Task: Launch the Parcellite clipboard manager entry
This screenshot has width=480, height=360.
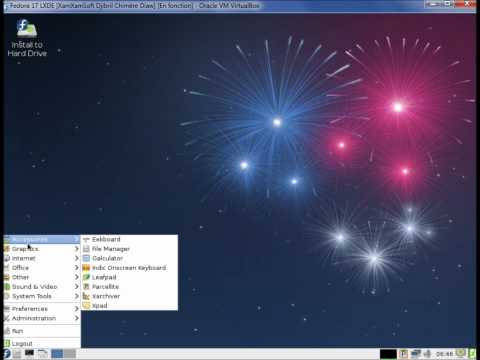Action: pos(129,287)
